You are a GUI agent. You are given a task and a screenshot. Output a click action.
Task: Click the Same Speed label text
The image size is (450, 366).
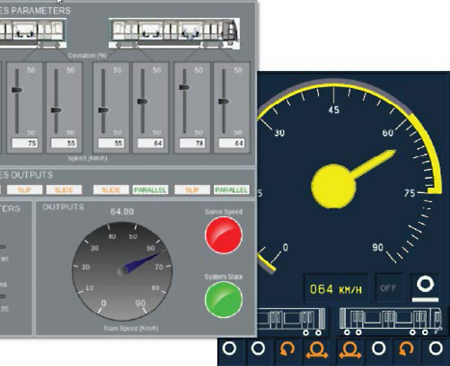click(x=224, y=212)
